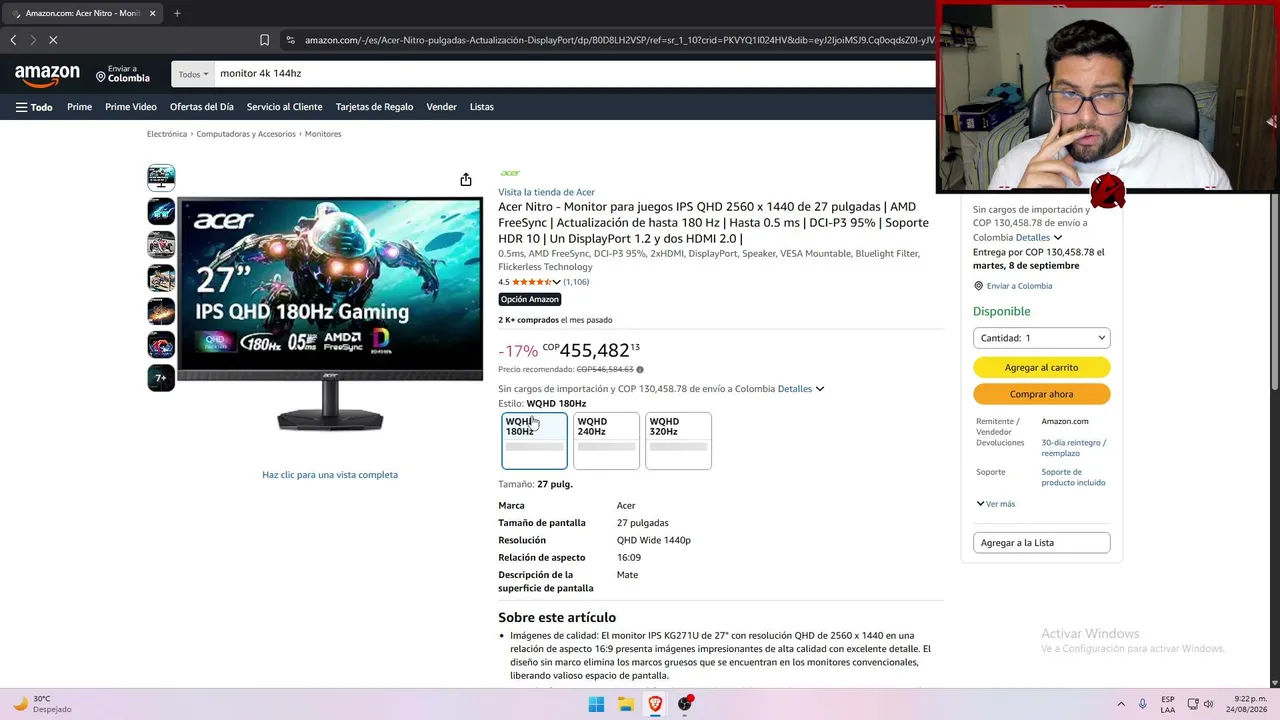Open the Todos search category dropdown
Image resolution: width=1280 pixels, height=720 pixels.
pos(193,74)
